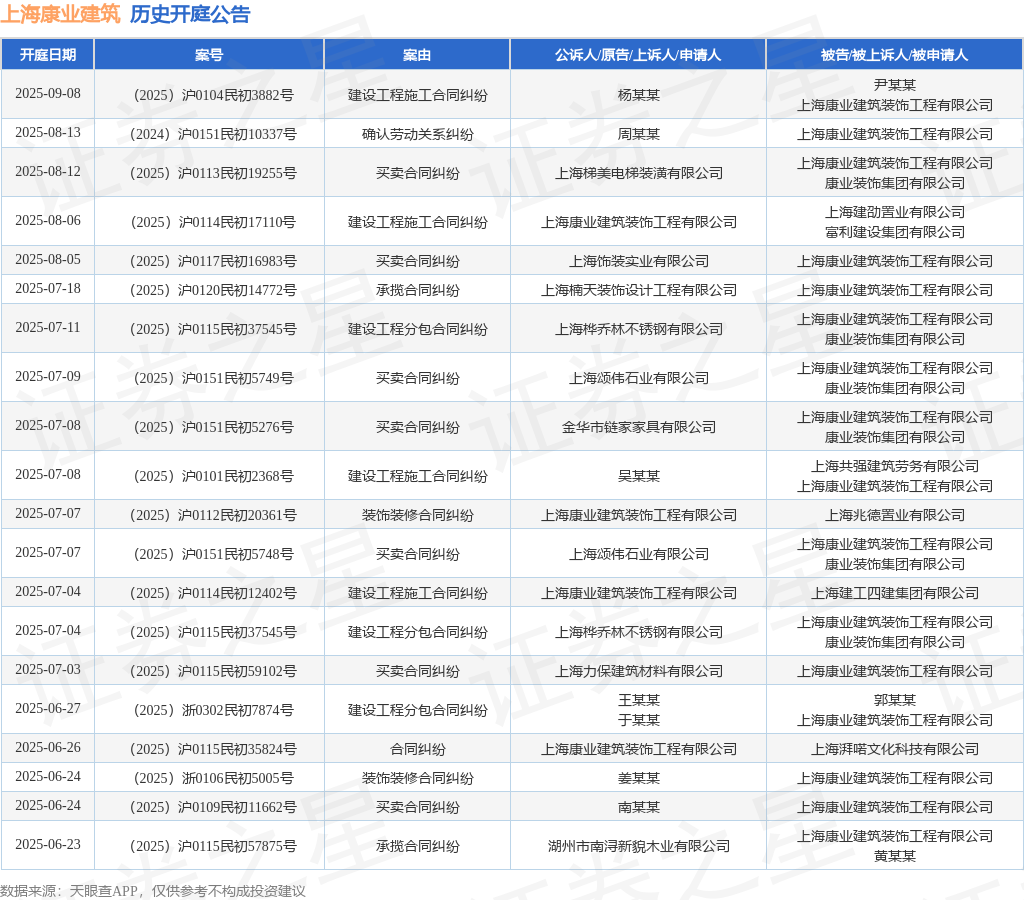The height and width of the screenshot is (900, 1024).
Task: Click case number (2025)沪0151民初5748号
Action: (214, 554)
